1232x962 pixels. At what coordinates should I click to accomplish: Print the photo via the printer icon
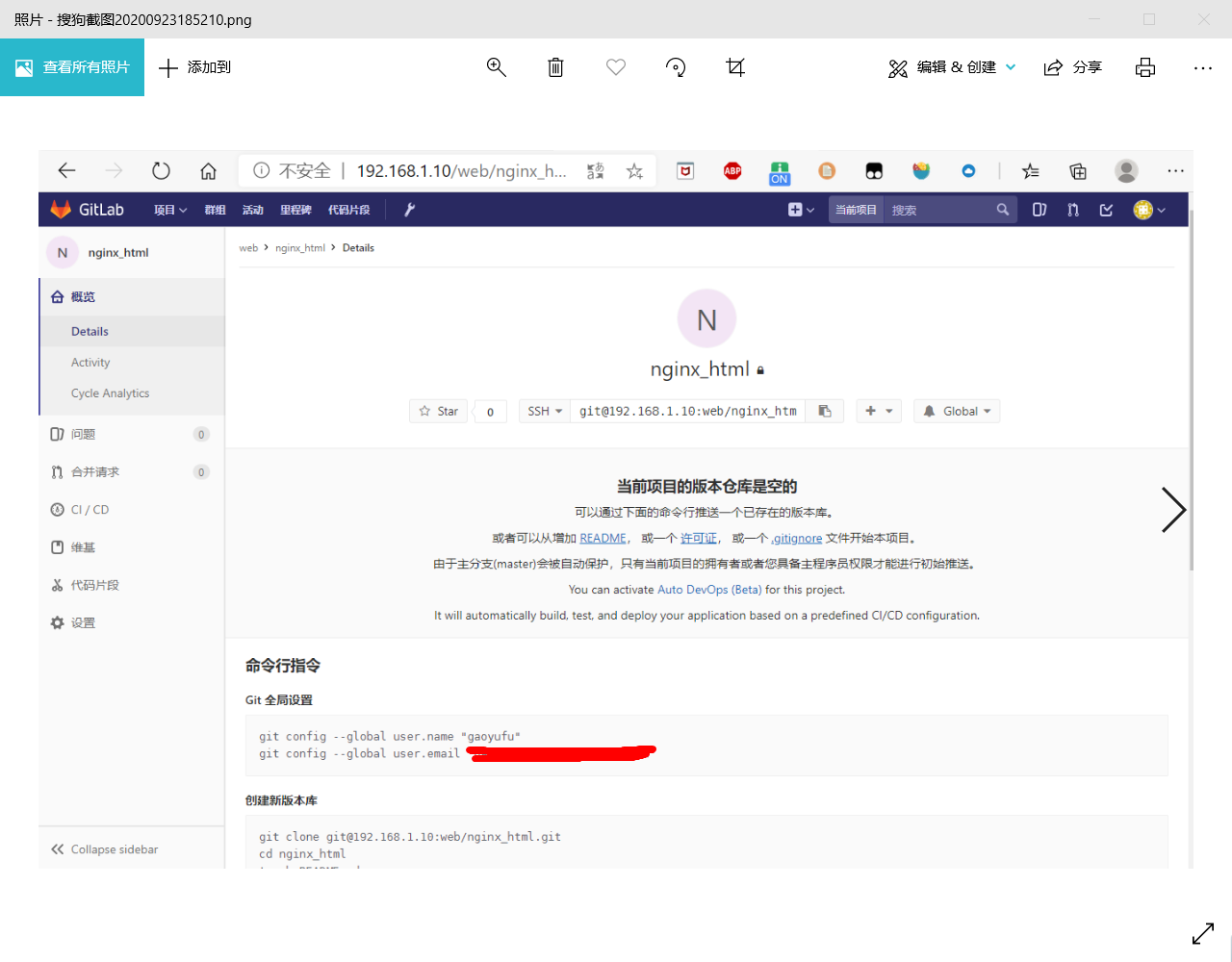[x=1145, y=67]
